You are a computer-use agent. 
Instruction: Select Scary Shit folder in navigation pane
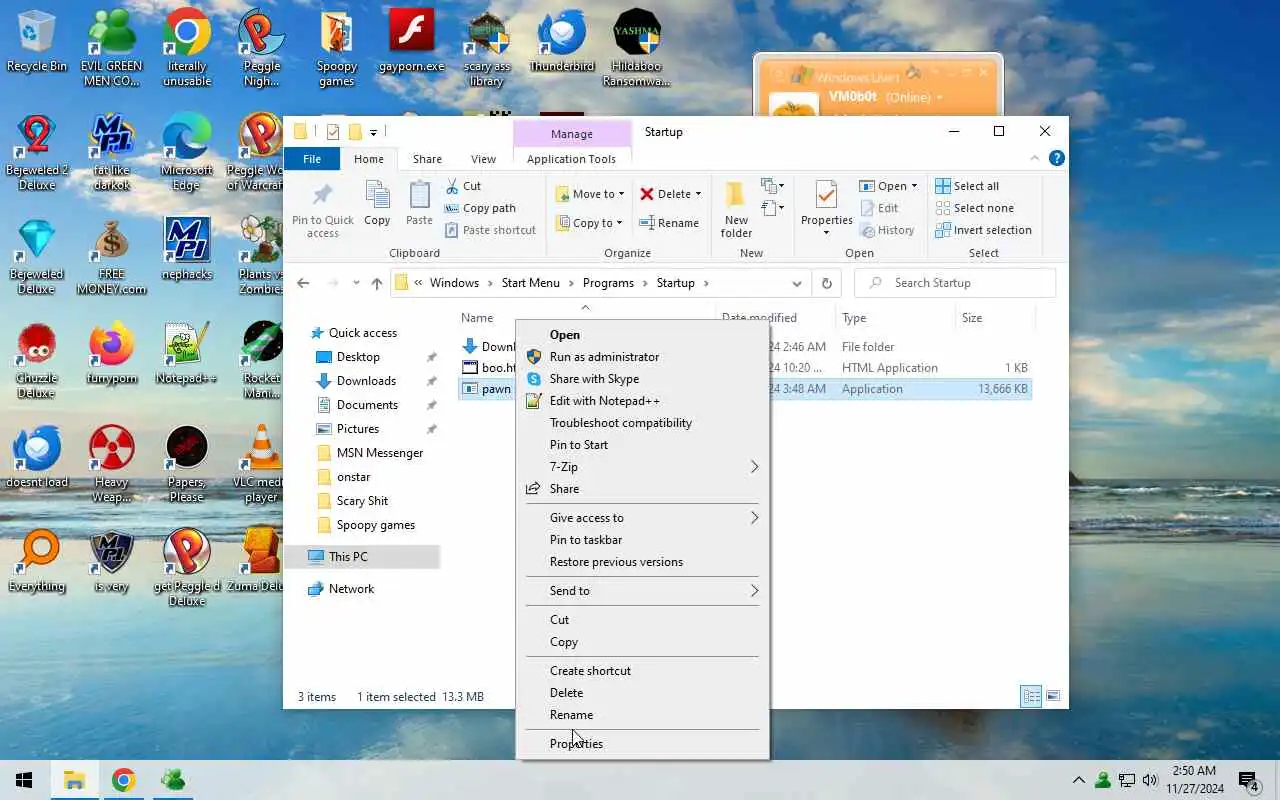tap(362, 501)
